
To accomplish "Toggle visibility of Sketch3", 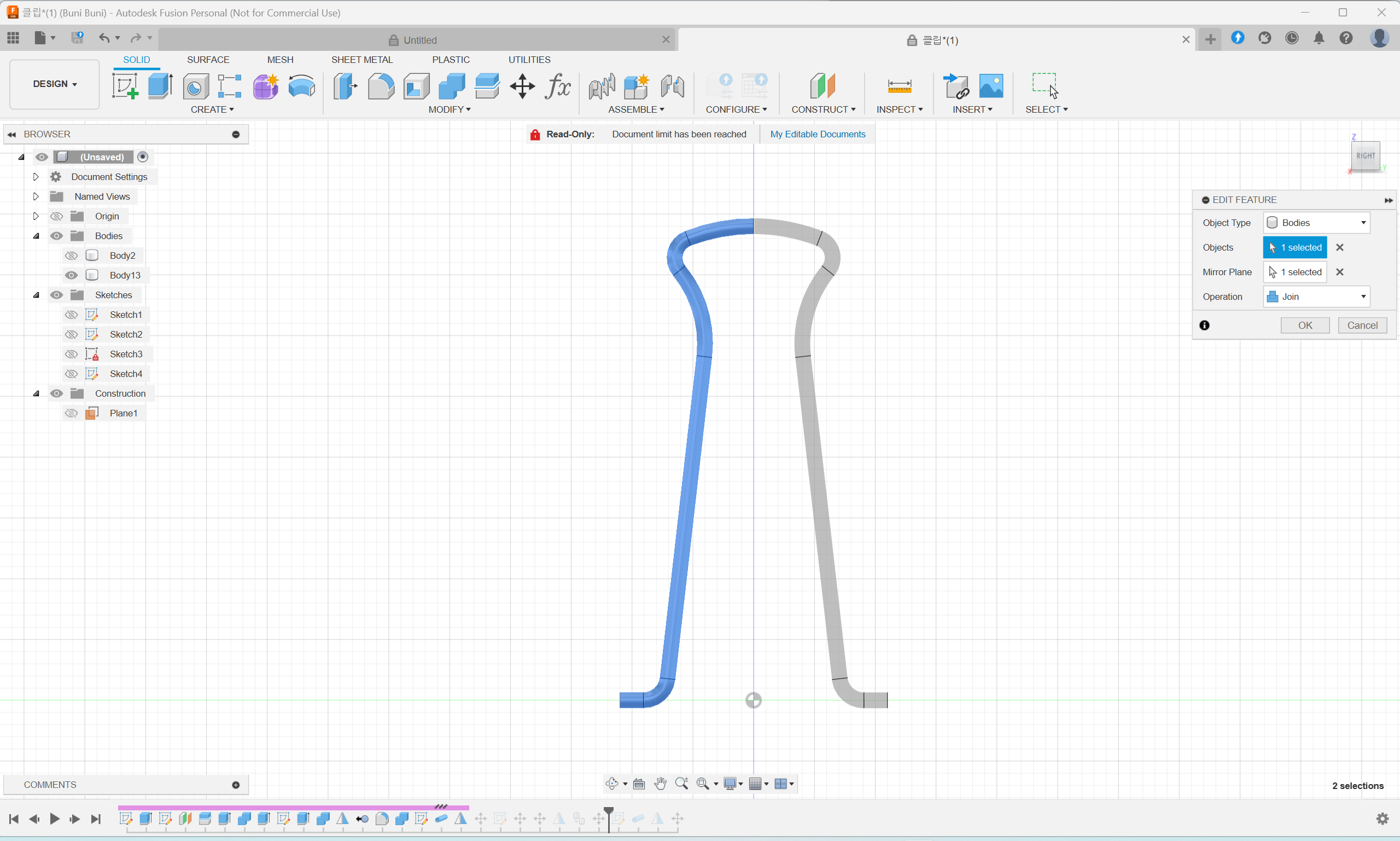I will [x=71, y=354].
